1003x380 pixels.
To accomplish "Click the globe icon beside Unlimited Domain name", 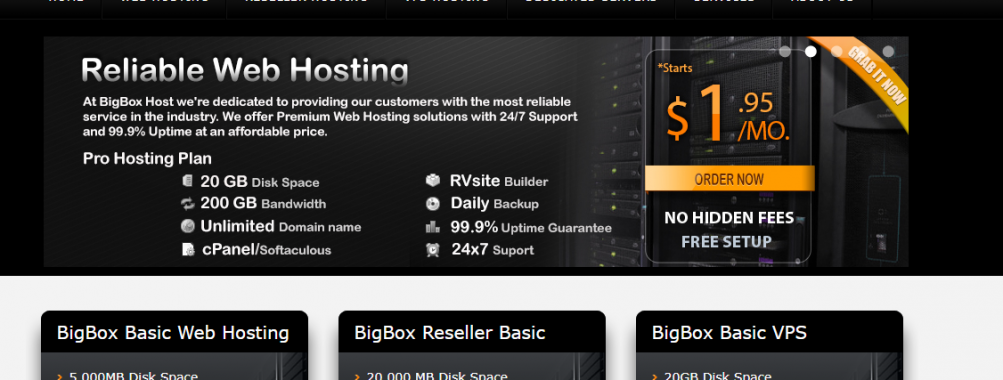I will pos(187,226).
